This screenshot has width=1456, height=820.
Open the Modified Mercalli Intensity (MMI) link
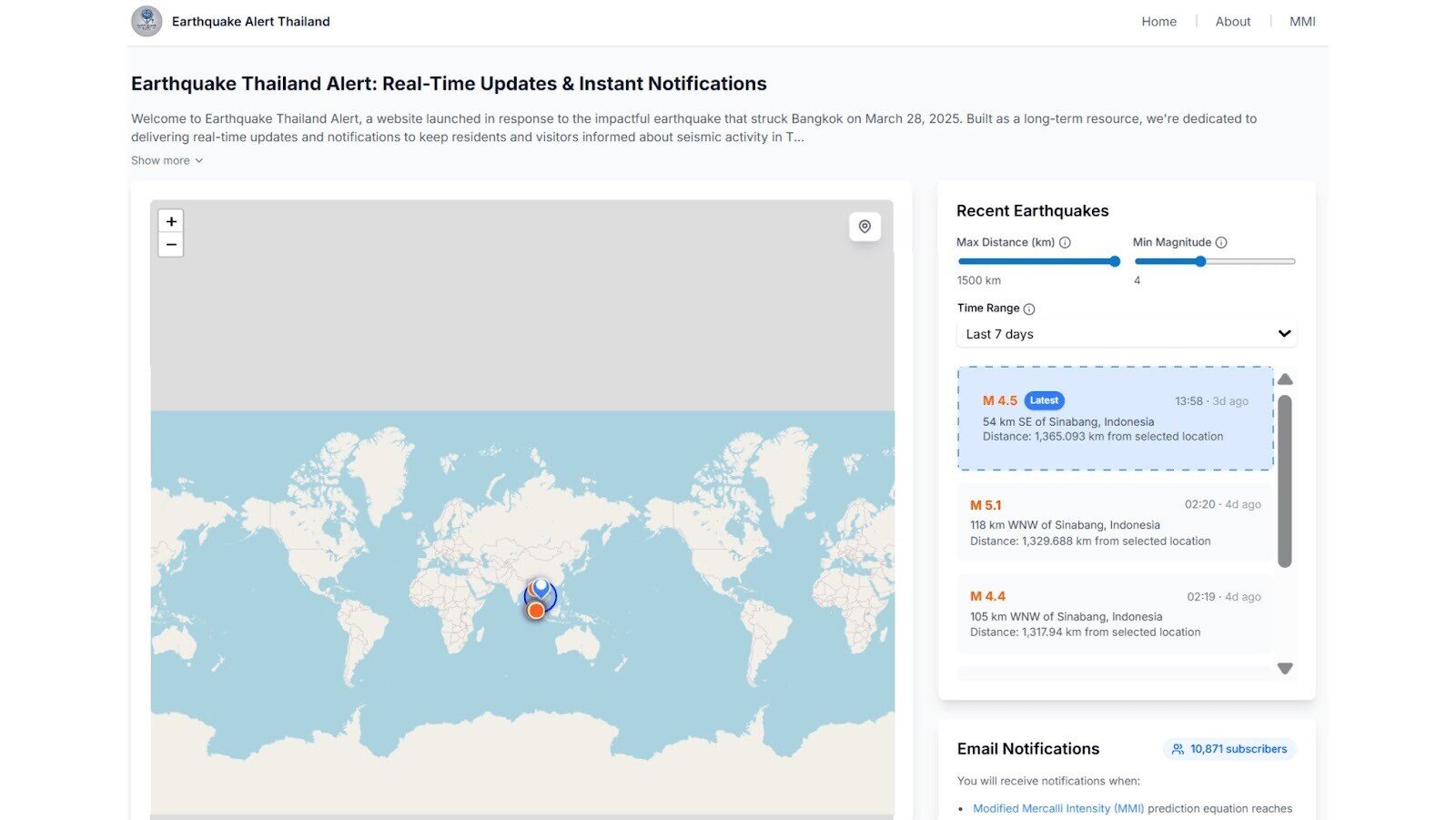[1058, 807]
